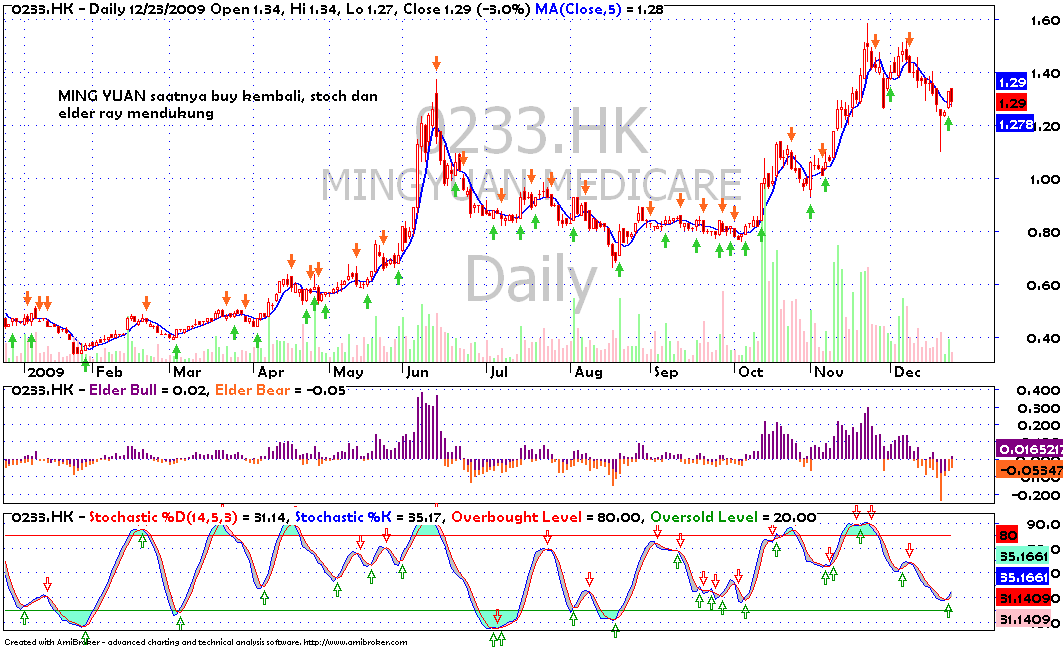This screenshot has height=647, width=1063.
Task: Select the blue 1.29 value tag
Action: pyautogui.click(x=1011, y=83)
